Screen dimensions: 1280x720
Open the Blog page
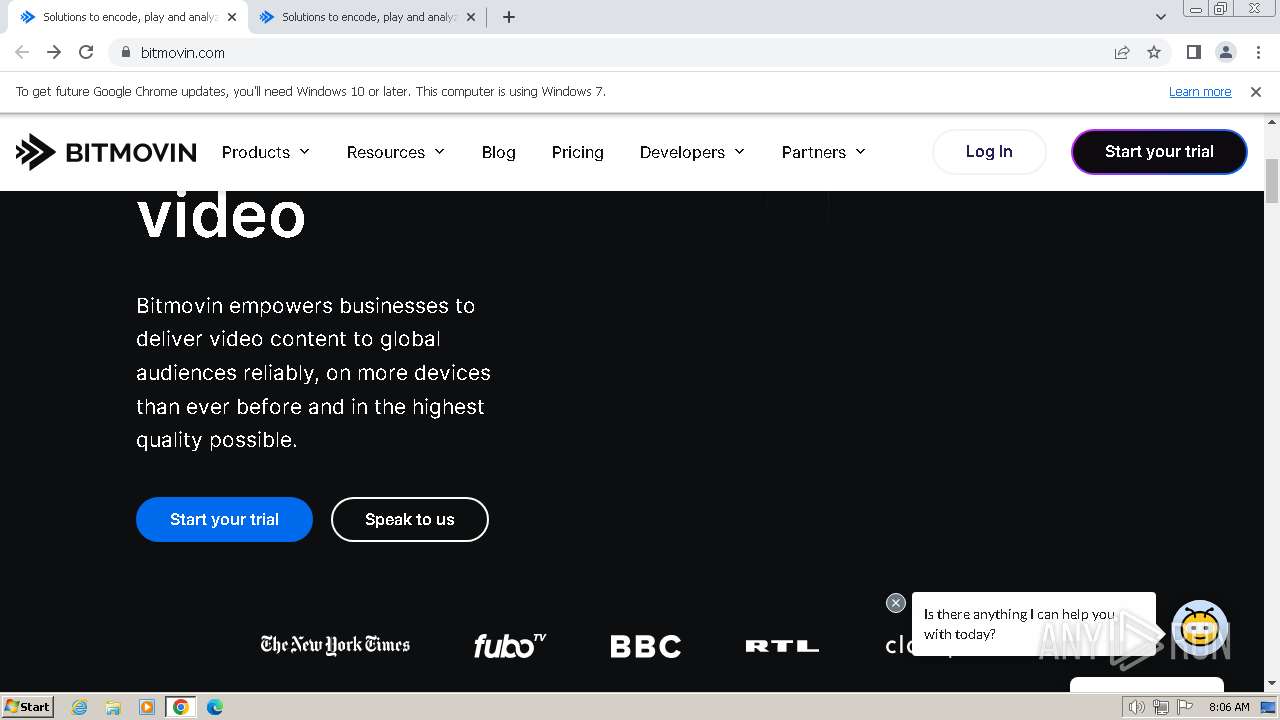coord(498,152)
